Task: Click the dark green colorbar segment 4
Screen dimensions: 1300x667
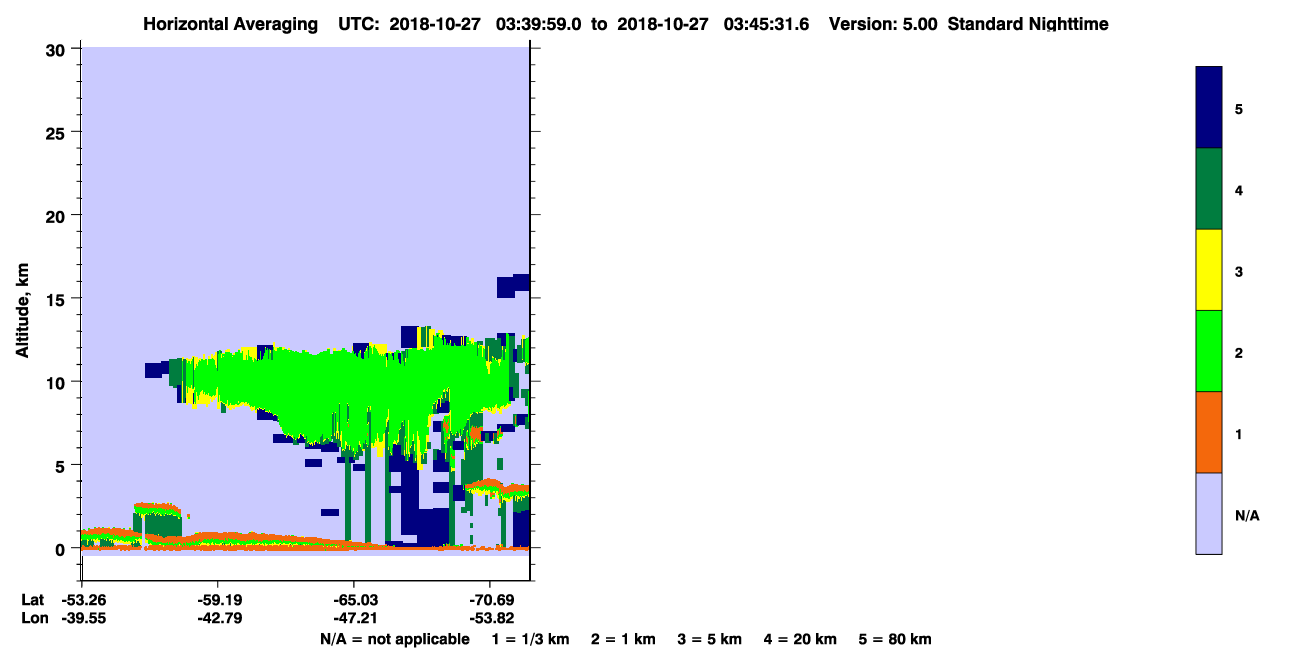Action: point(1209,189)
